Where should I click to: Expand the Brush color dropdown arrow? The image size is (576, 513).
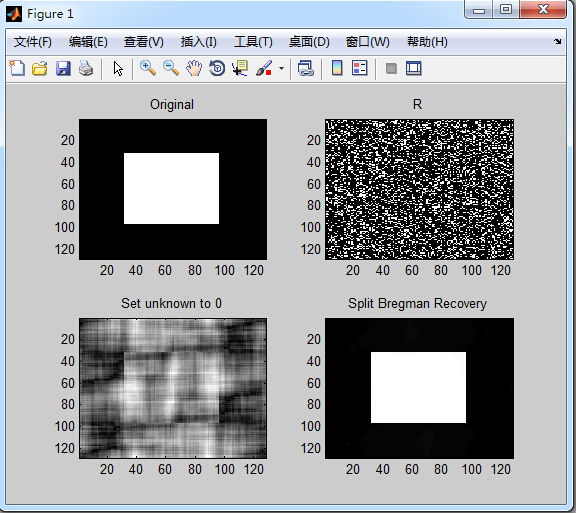[281, 68]
